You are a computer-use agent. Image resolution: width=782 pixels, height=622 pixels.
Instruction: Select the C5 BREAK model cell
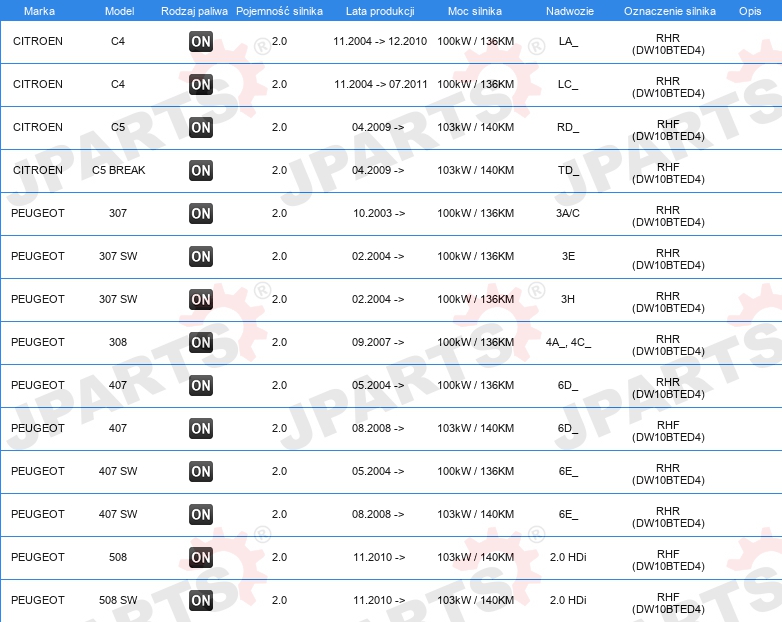[119, 170]
